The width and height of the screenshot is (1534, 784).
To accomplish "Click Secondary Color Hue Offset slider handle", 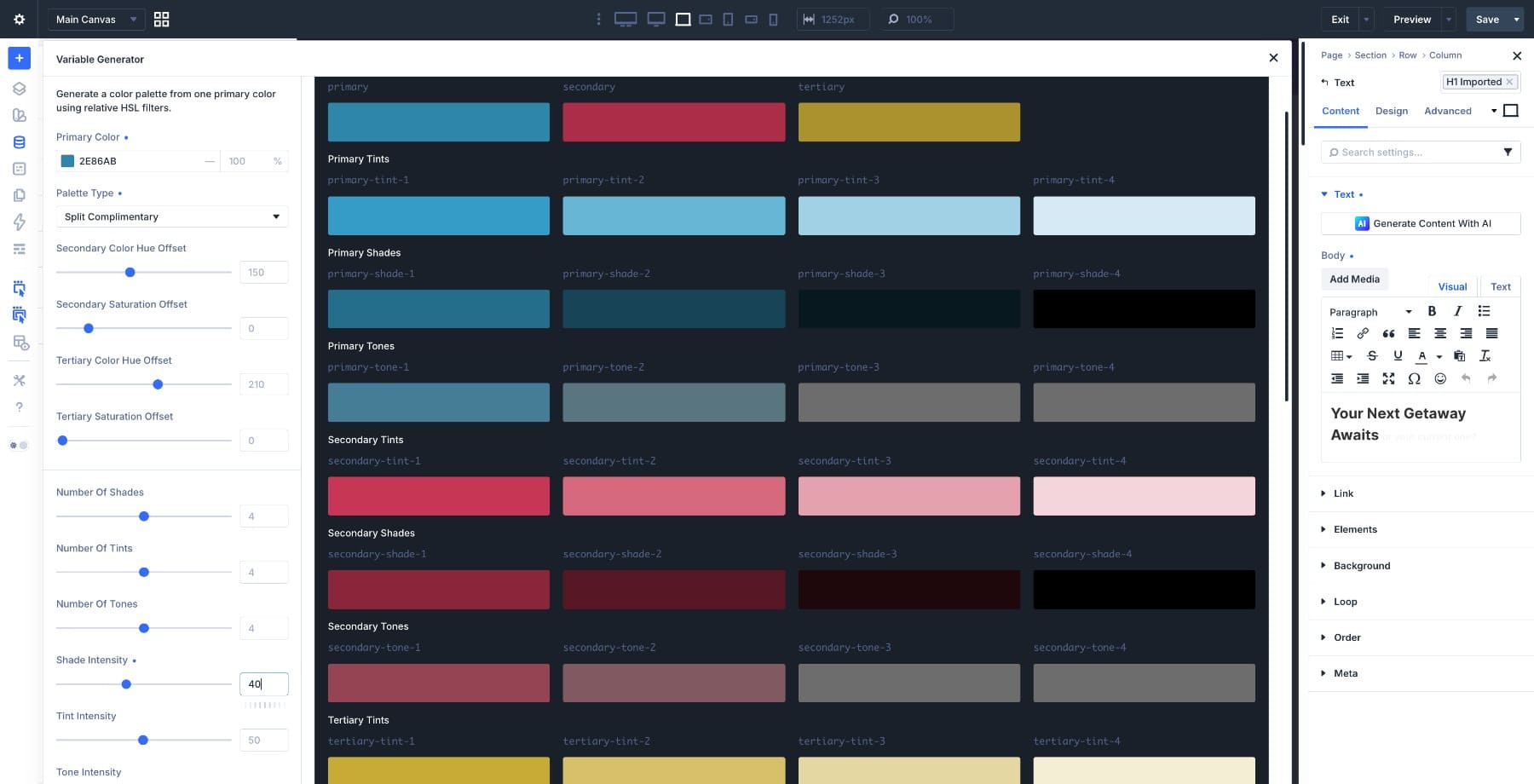I will click(130, 273).
